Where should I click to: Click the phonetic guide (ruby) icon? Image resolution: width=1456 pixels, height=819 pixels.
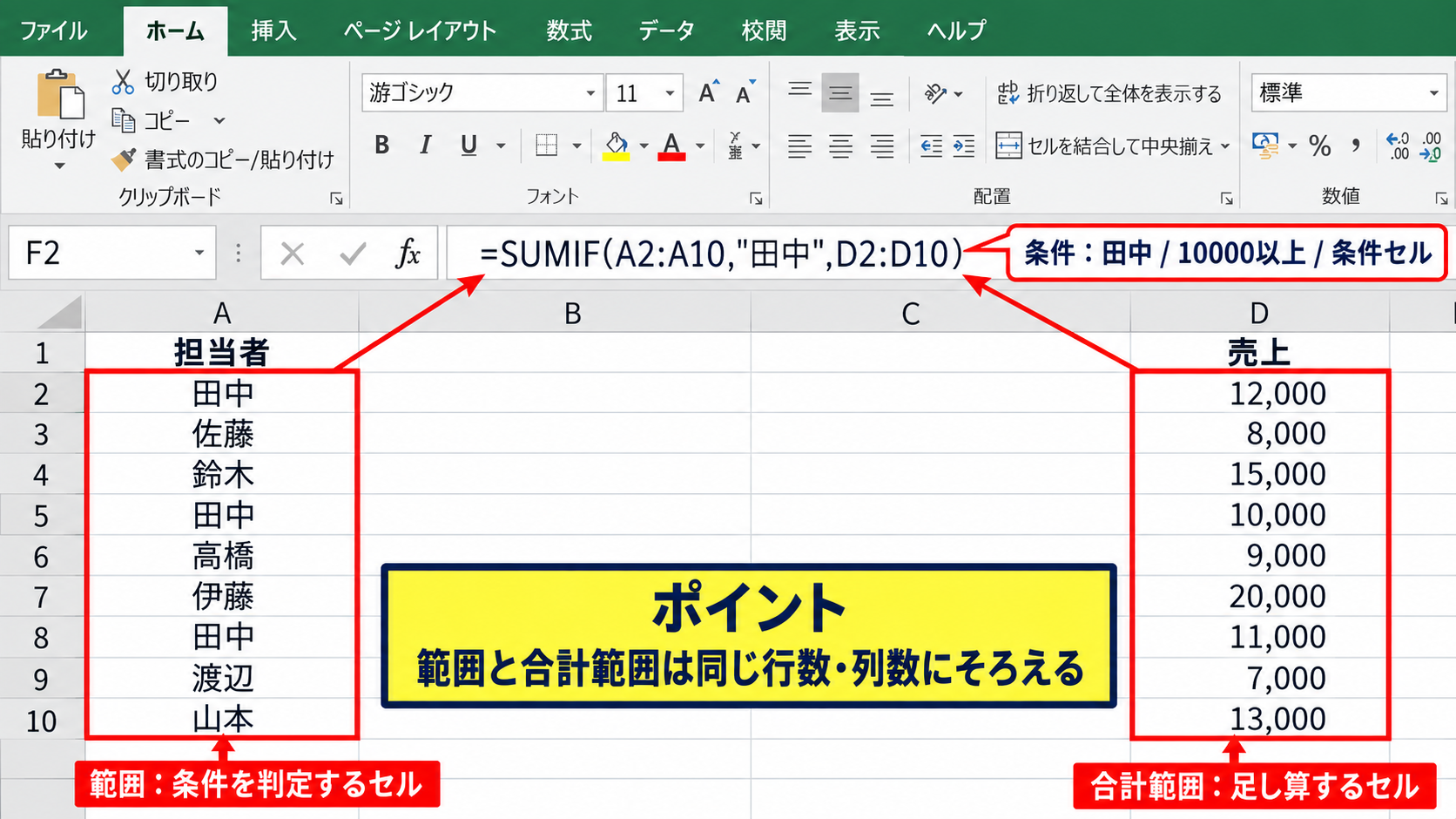736,146
